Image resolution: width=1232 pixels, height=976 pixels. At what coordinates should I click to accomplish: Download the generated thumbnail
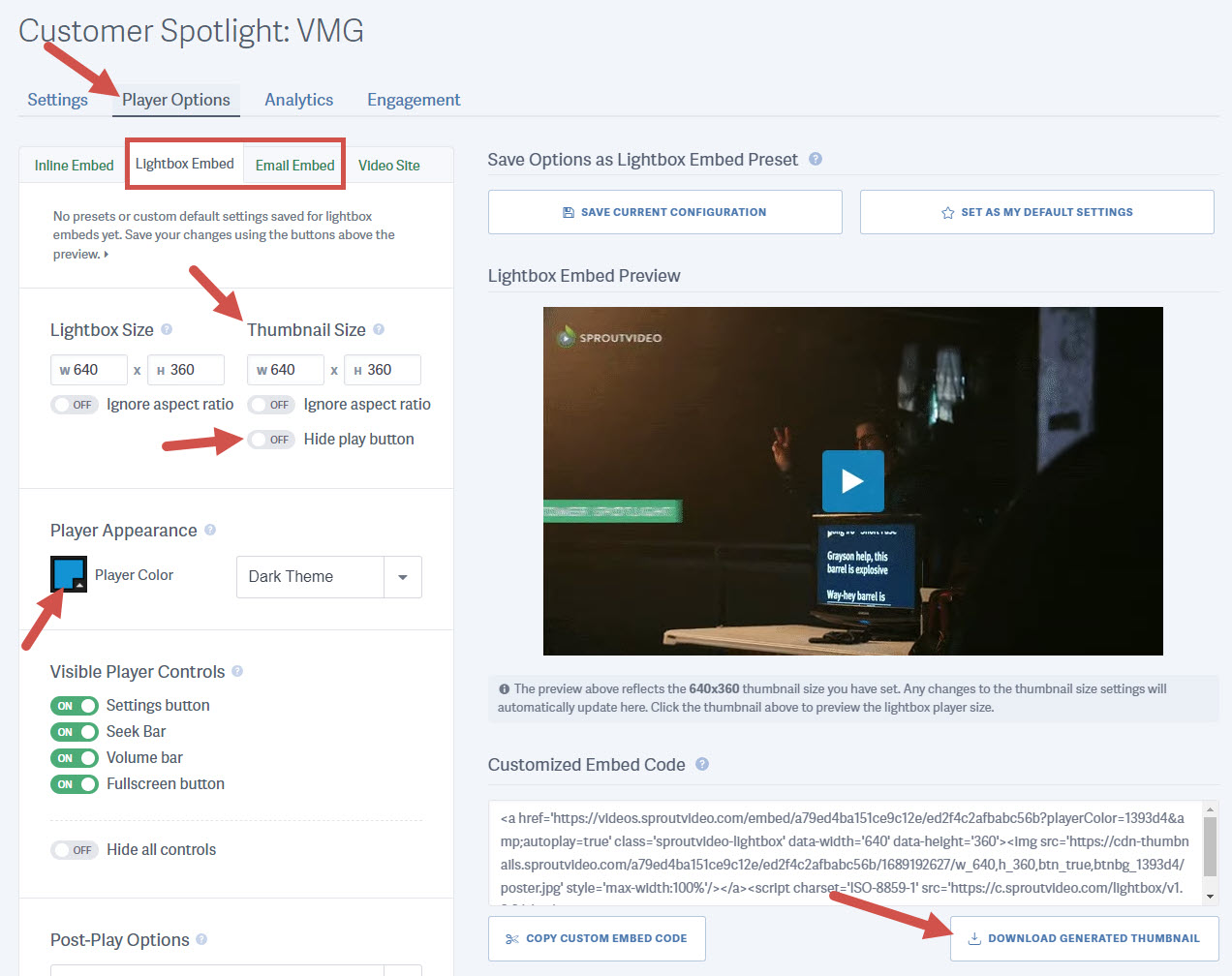point(1084,937)
